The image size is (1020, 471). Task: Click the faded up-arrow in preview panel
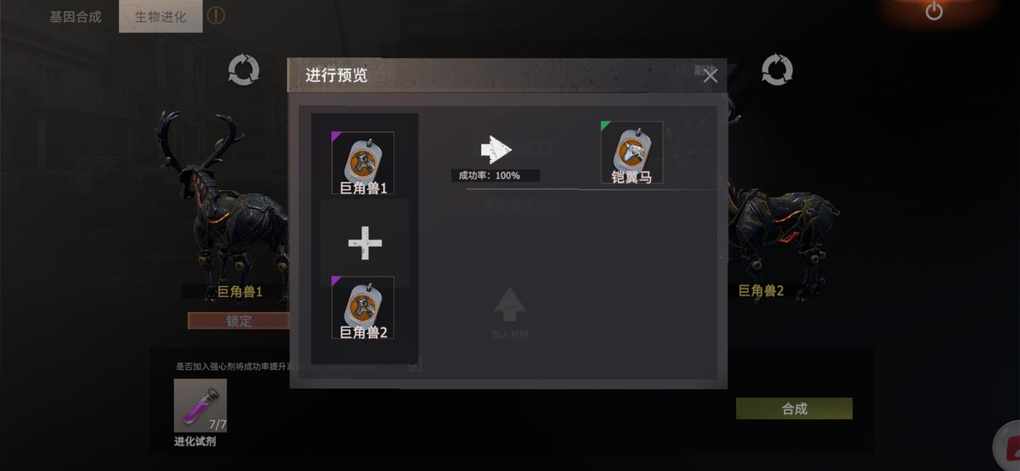(509, 305)
